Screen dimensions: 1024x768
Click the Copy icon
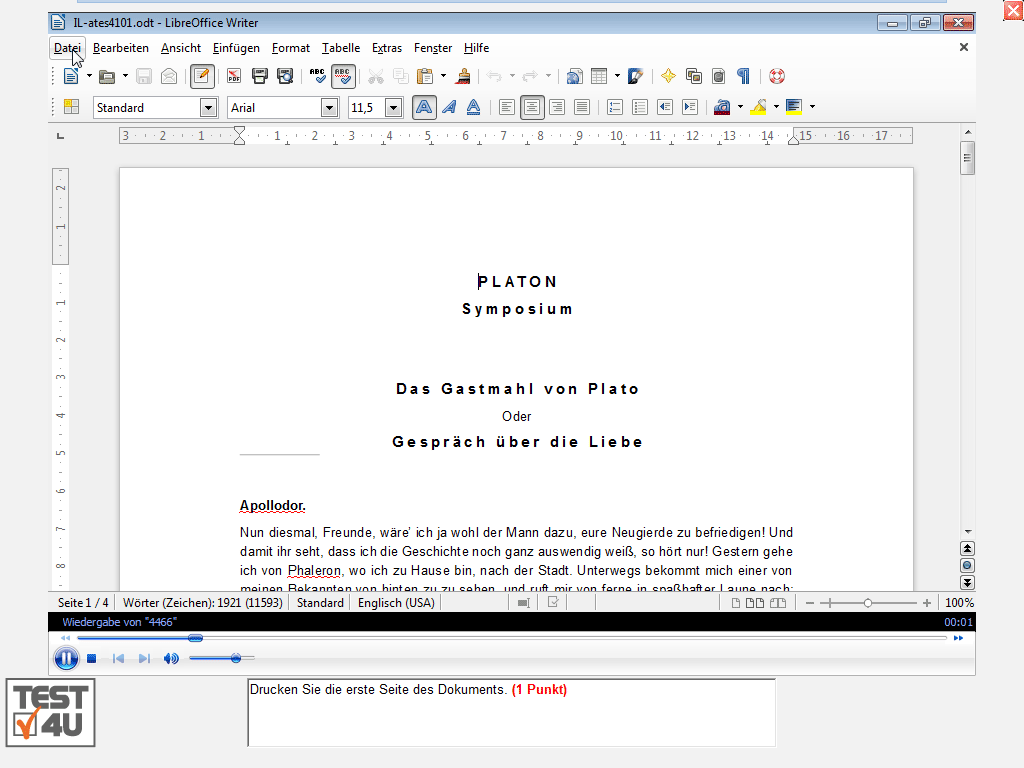point(400,76)
